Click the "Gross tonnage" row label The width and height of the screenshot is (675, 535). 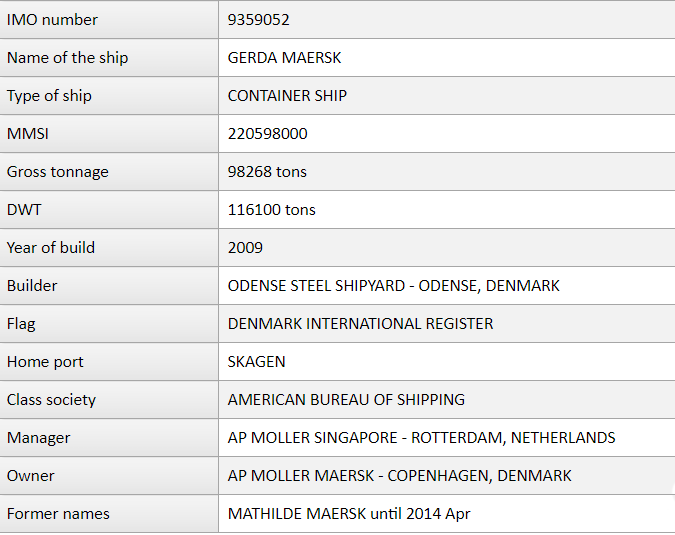pos(57,172)
